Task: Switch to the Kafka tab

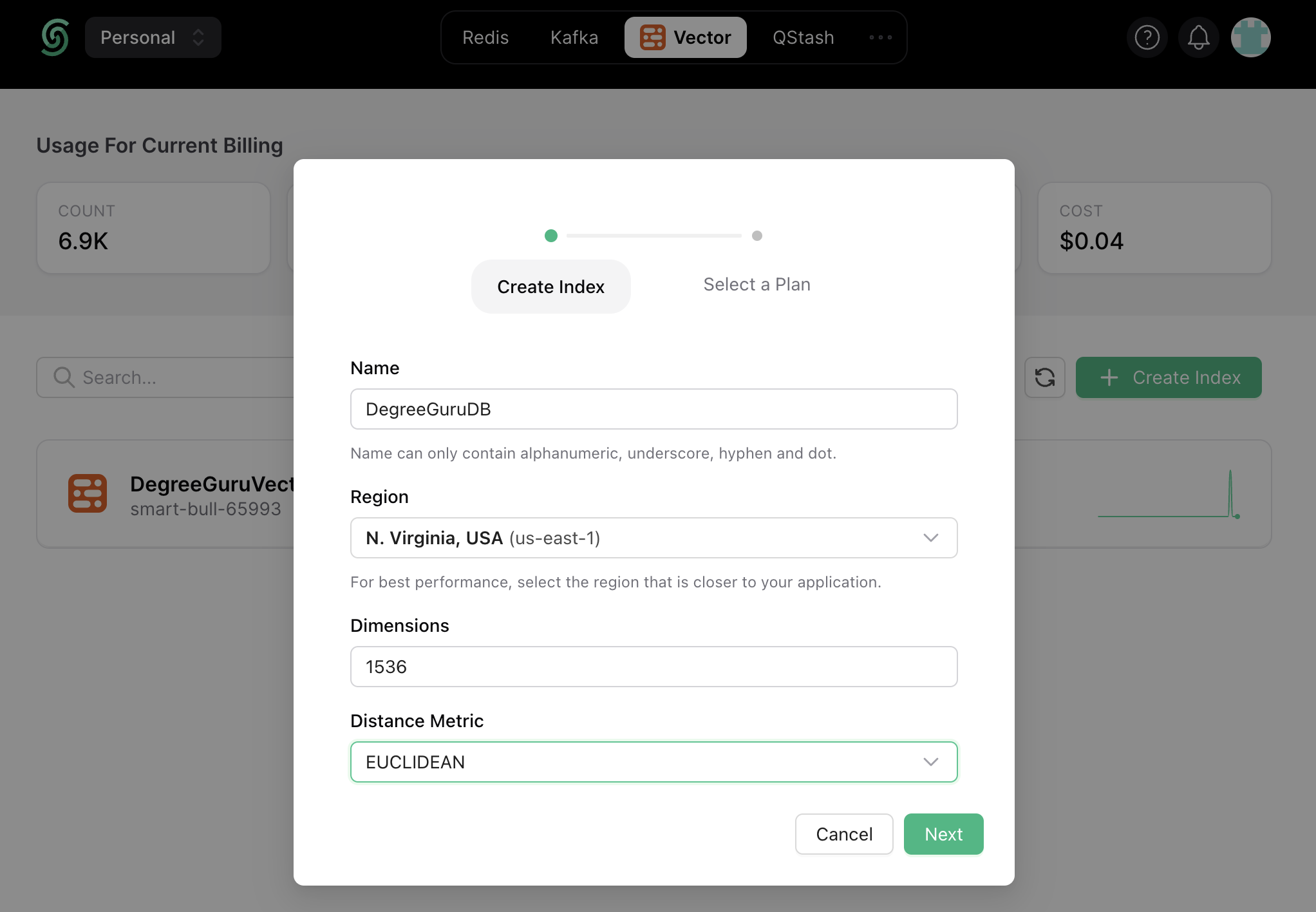Action: coord(574,37)
